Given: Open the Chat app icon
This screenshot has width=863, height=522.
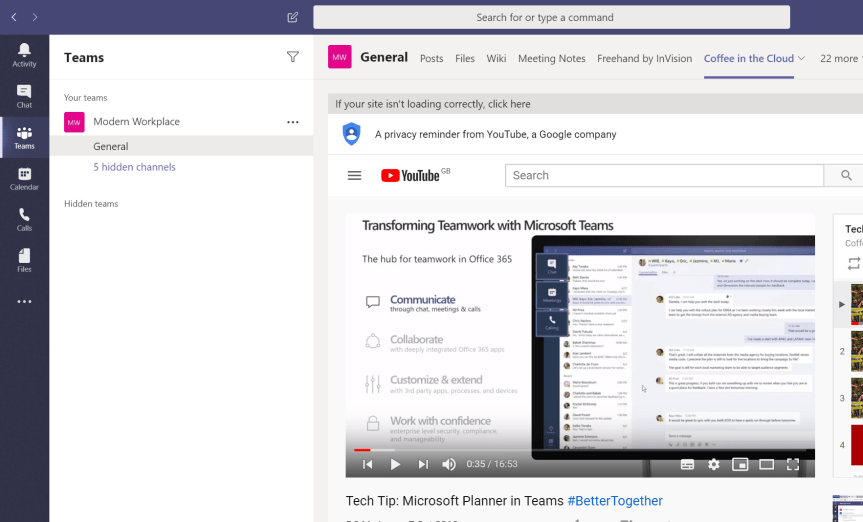Looking at the screenshot, I should click(24, 96).
